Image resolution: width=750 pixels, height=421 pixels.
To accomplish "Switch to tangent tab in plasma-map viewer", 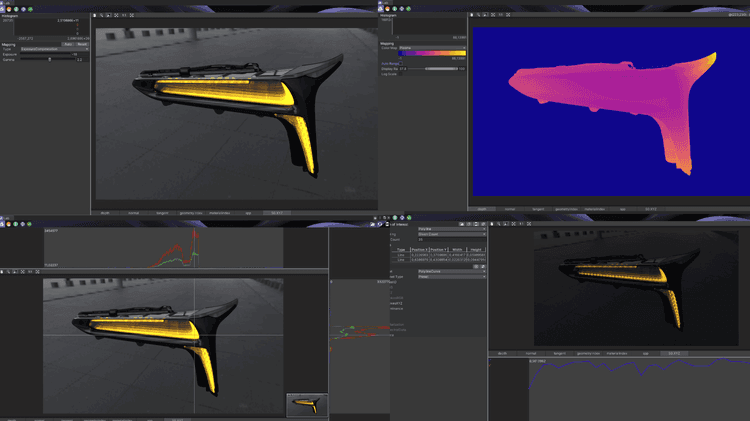I will point(538,209).
